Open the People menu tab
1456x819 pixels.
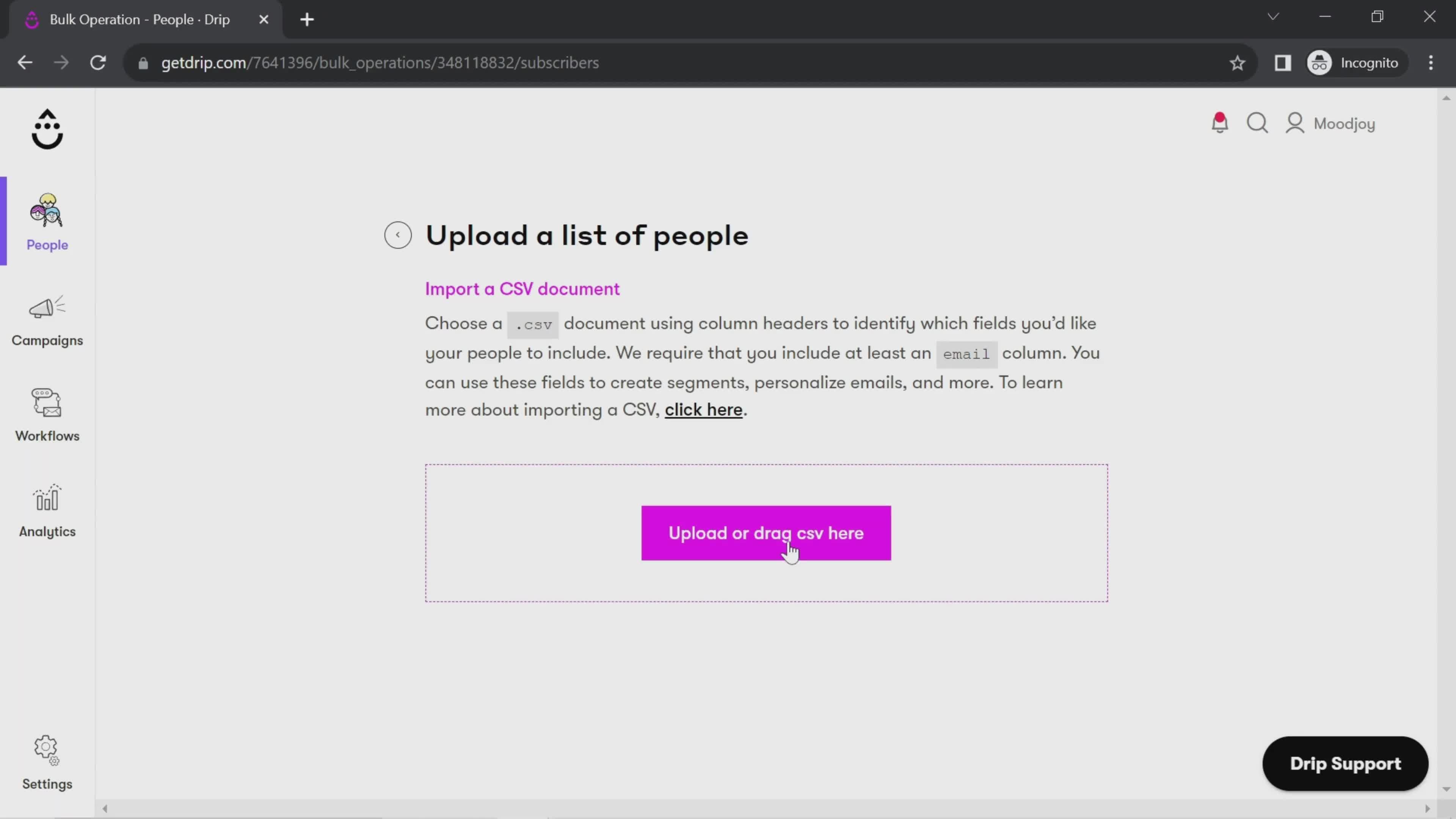47,222
